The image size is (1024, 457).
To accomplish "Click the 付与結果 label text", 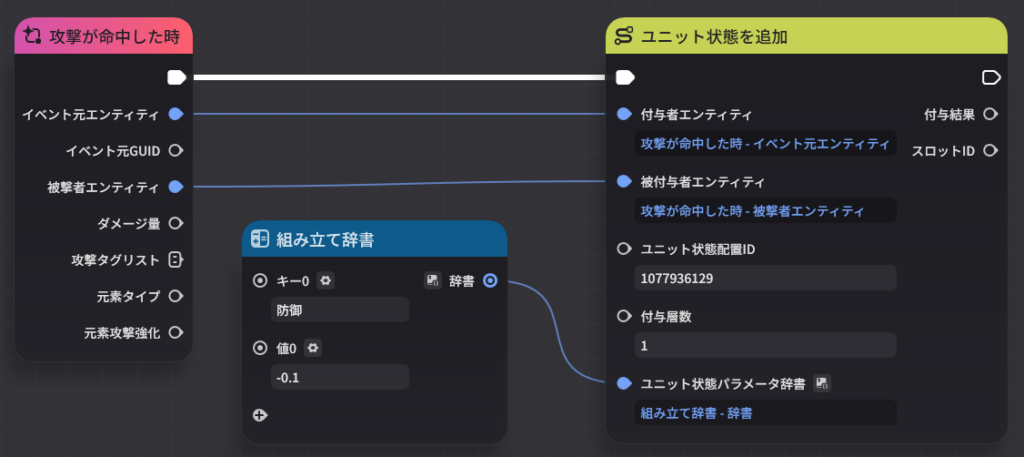I will click(x=950, y=115).
